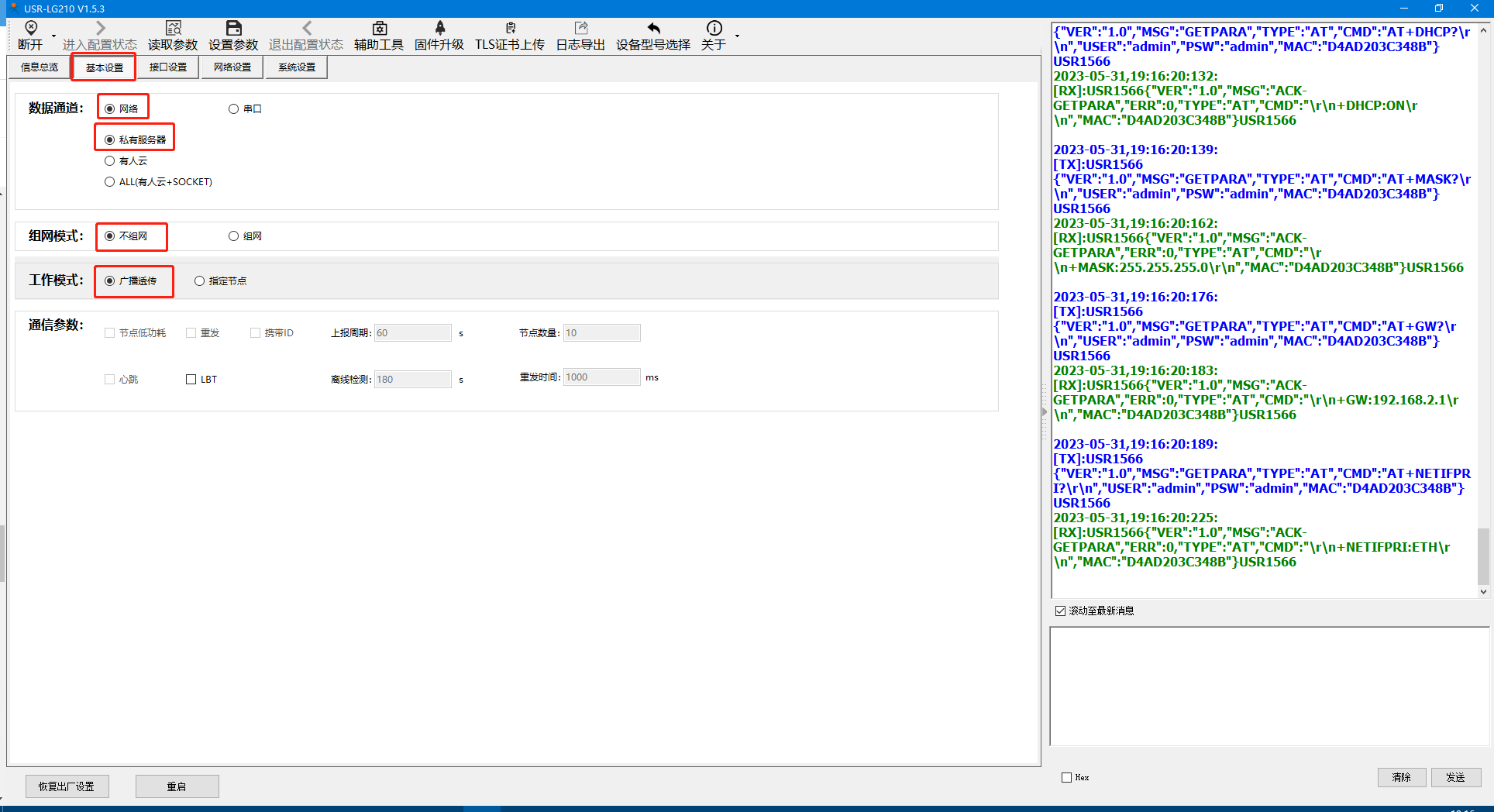Collapse the log panel via splitter arrow

[1045, 412]
